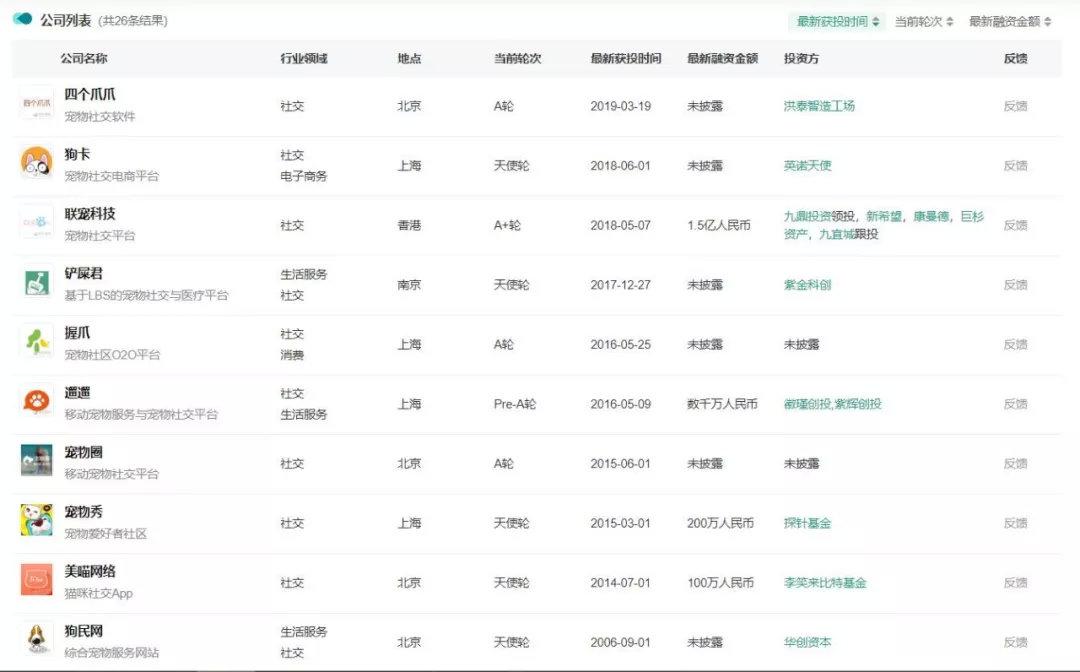Click 反馈 for 遛遛 row

coord(1015,404)
